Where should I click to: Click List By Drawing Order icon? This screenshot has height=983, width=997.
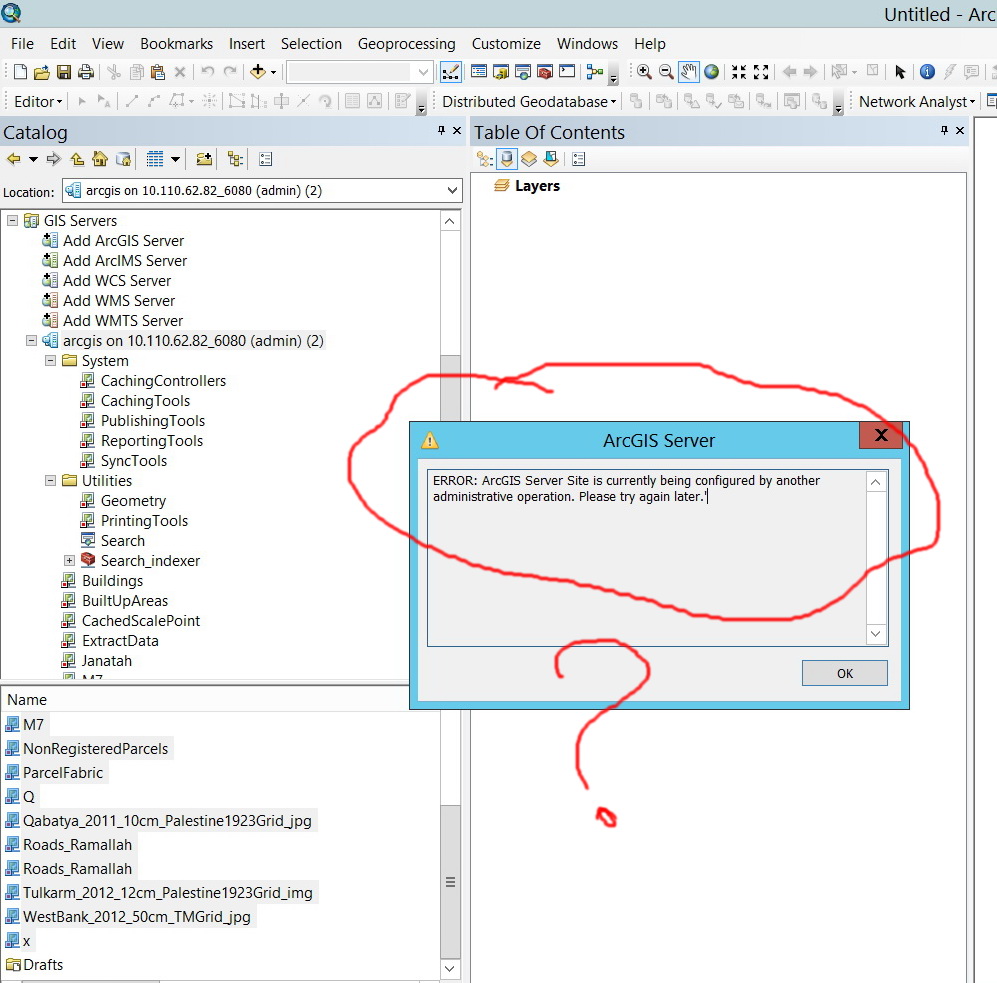point(485,159)
